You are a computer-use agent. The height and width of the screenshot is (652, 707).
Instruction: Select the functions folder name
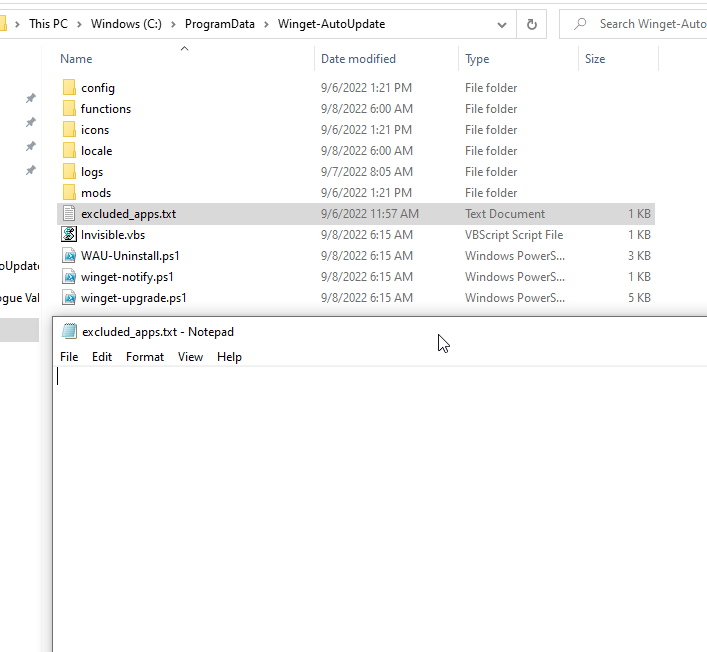click(106, 109)
